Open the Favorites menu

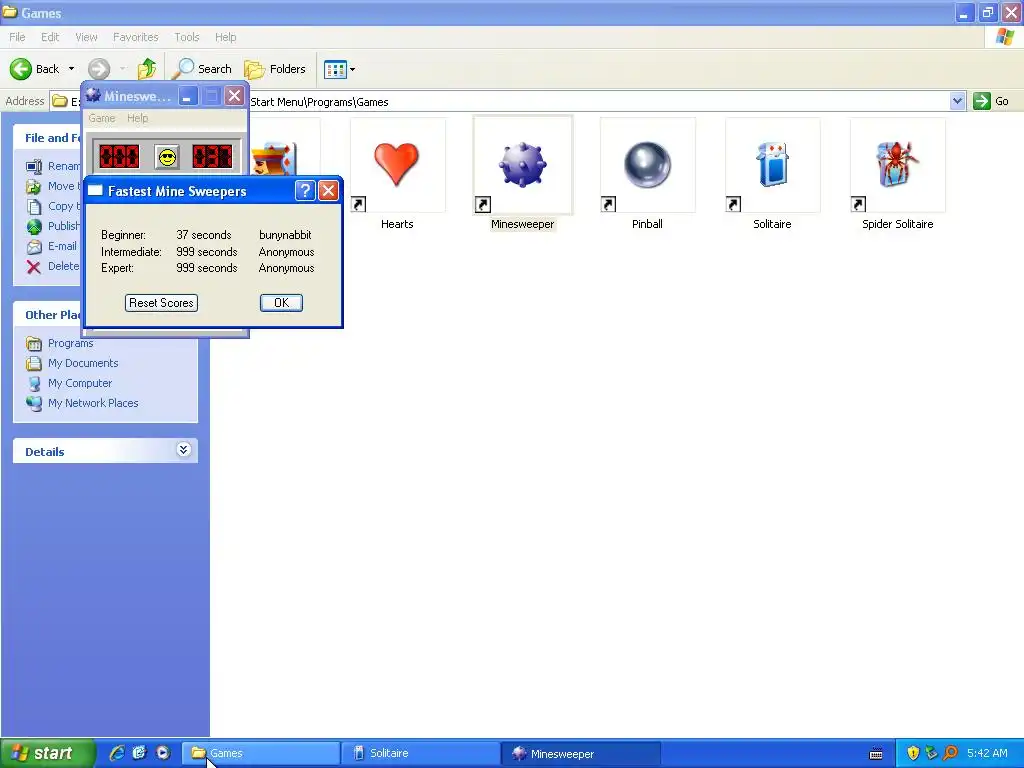point(136,37)
